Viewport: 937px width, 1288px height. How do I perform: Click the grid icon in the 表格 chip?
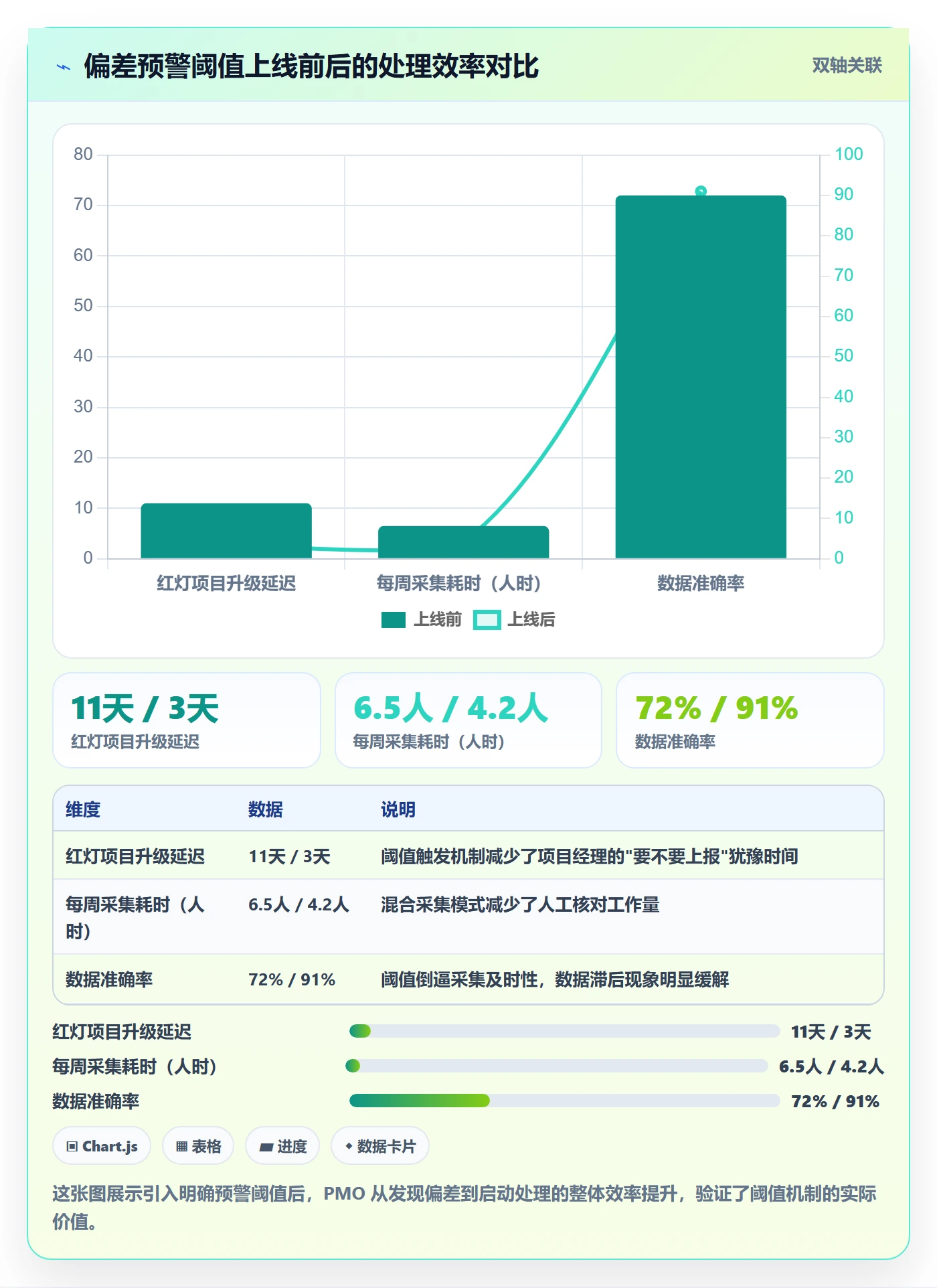click(x=181, y=1147)
